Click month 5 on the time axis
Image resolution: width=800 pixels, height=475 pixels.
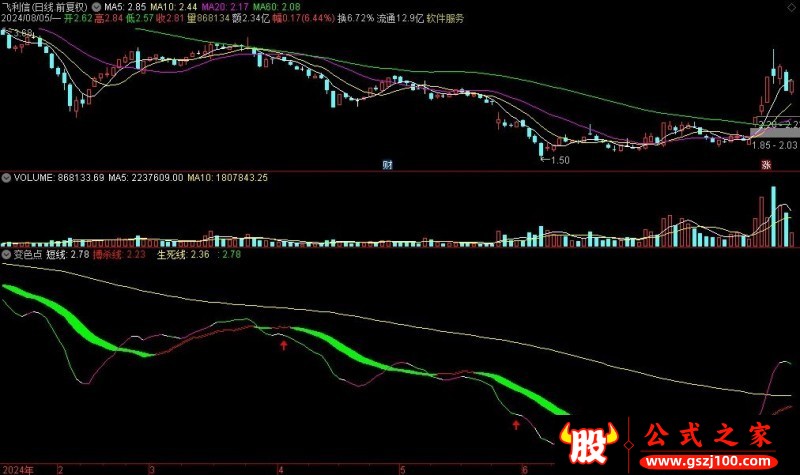[402, 470]
